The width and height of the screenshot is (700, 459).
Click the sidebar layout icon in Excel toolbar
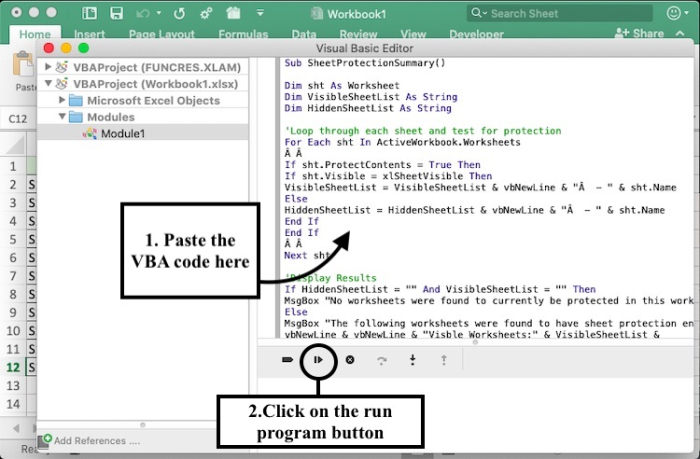(89, 13)
